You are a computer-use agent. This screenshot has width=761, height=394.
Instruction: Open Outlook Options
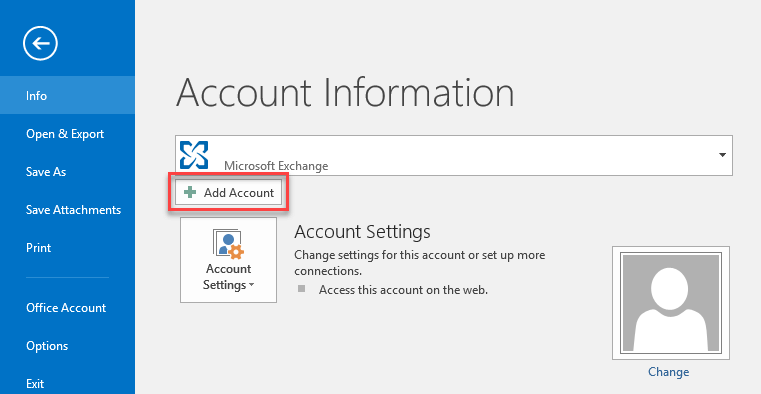(x=67, y=345)
